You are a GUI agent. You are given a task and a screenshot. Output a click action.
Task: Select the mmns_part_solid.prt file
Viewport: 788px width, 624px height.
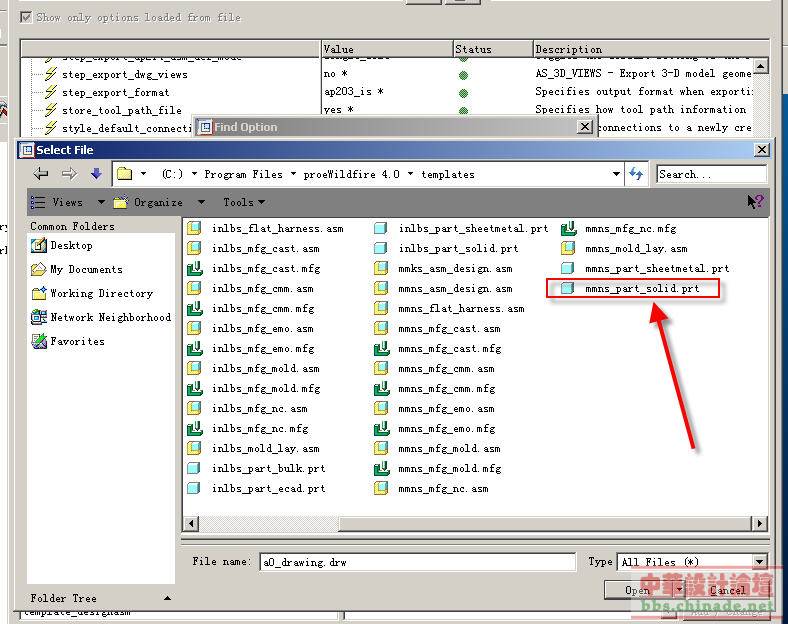point(641,289)
